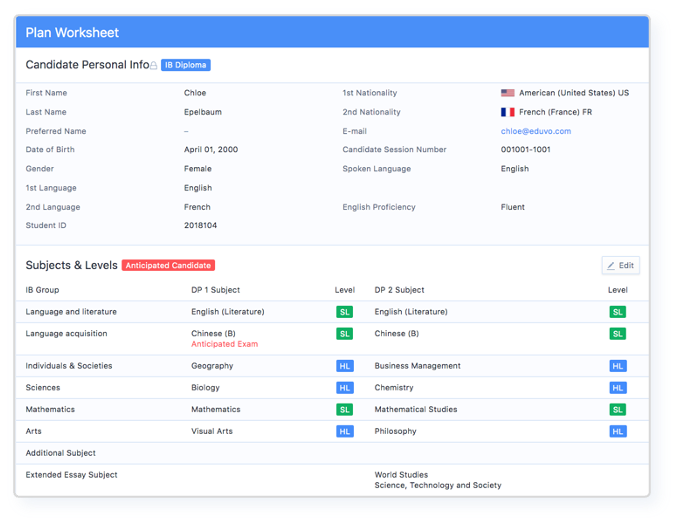Open the chloe@eduvo.com email link
678x526 pixels.
click(x=536, y=131)
